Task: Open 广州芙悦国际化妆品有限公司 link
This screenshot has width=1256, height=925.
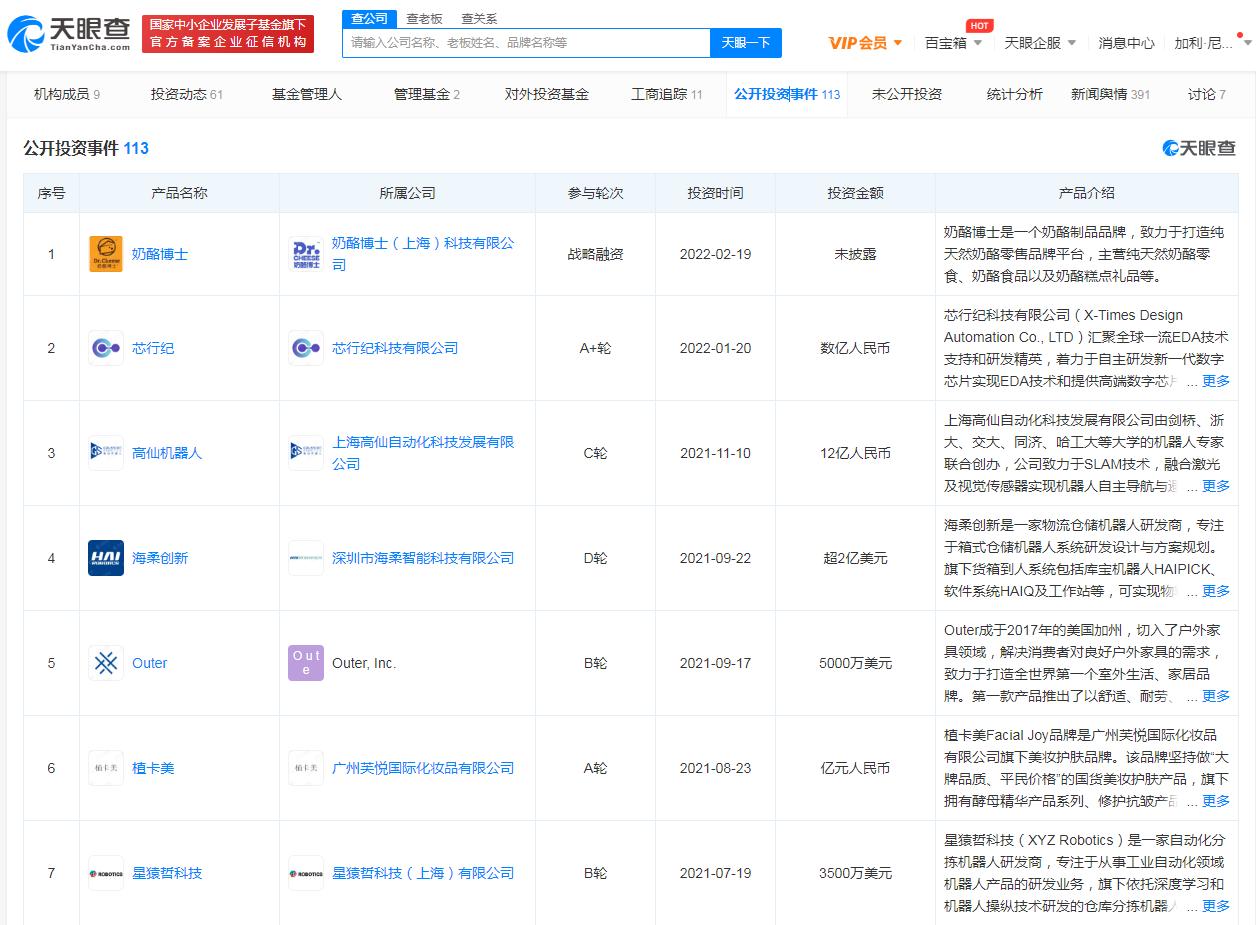Action: (x=423, y=768)
